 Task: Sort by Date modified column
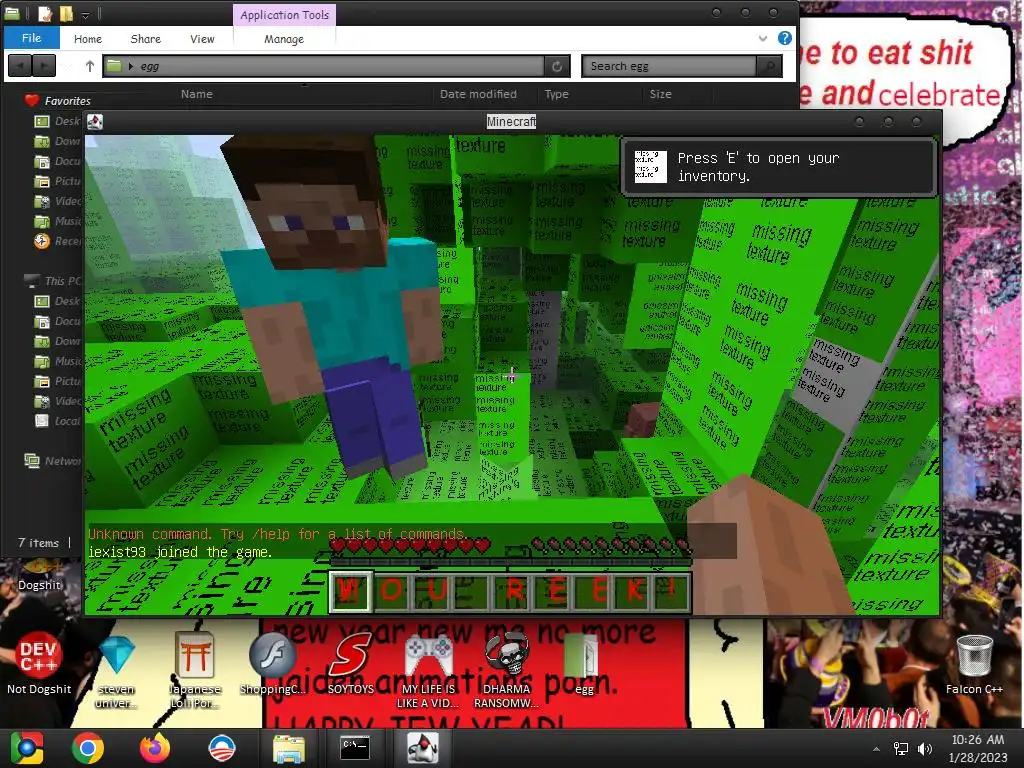pyautogui.click(x=478, y=94)
